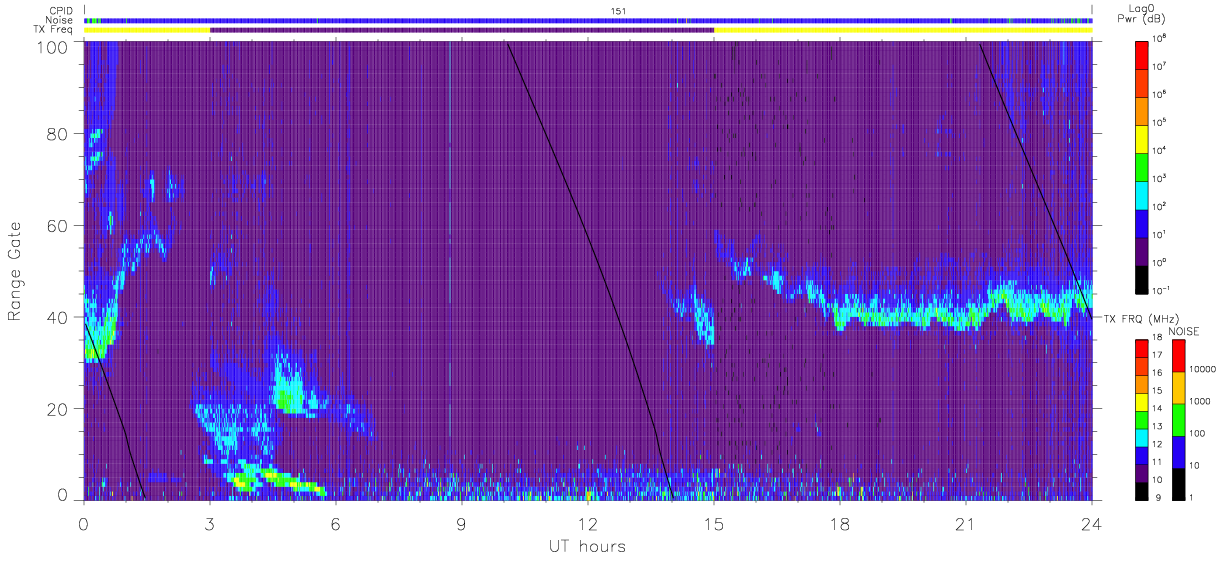Click the 'TX Freq' row label
The width and height of the screenshot is (1228, 567).
pyautogui.click(x=53, y=30)
